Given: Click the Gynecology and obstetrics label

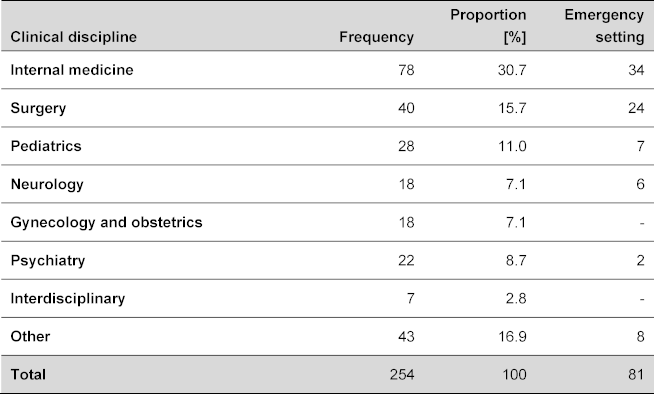Looking at the screenshot, I should [x=106, y=222].
